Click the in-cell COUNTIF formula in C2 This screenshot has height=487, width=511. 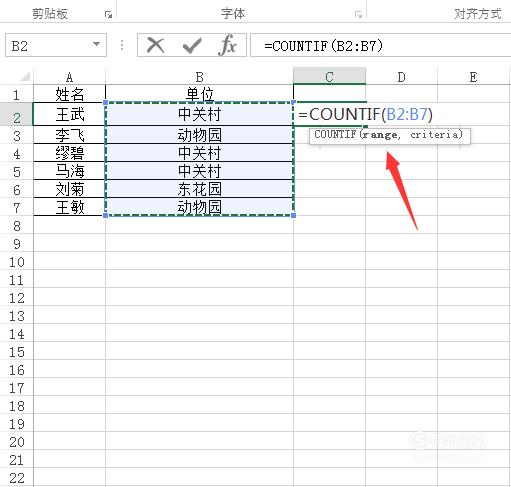(365, 114)
